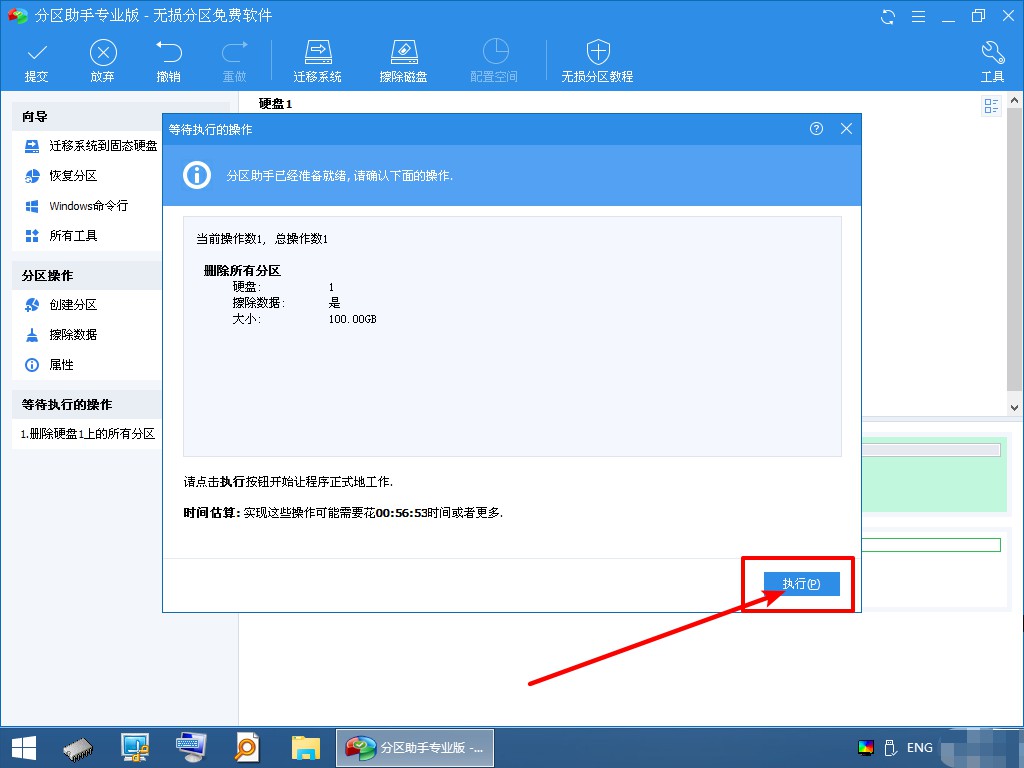
Task: Click the 执行(P) proceed button
Action: pos(801,584)
